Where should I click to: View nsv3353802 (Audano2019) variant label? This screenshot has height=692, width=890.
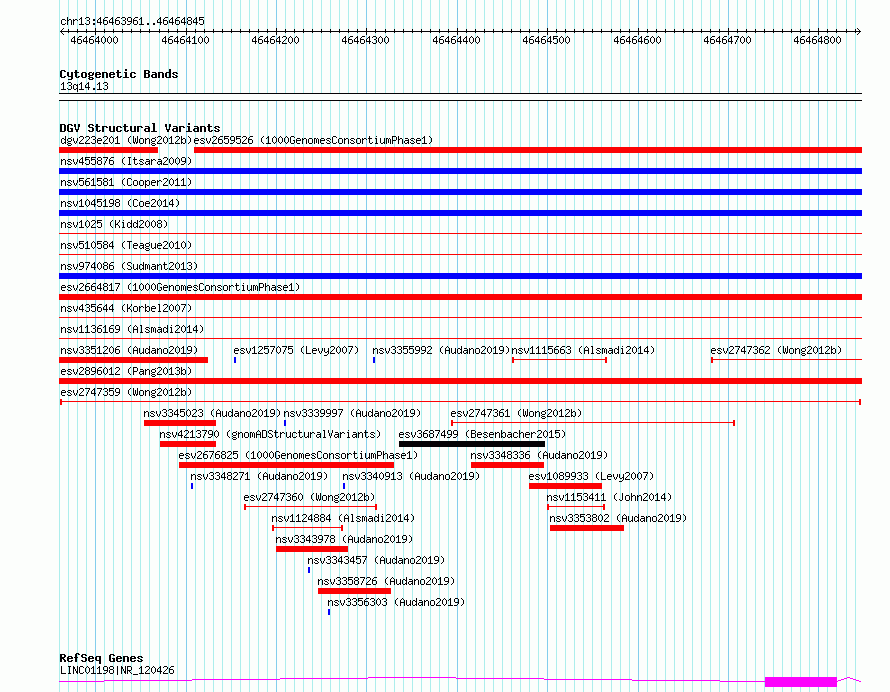[x=618, y=518]
